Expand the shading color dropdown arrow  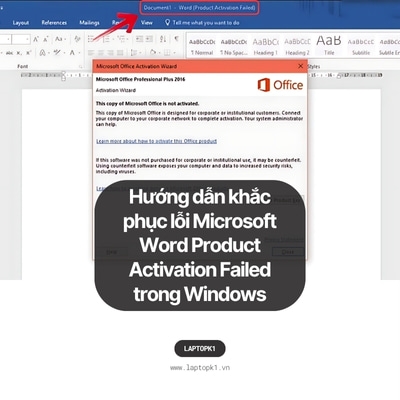point(159,53)
